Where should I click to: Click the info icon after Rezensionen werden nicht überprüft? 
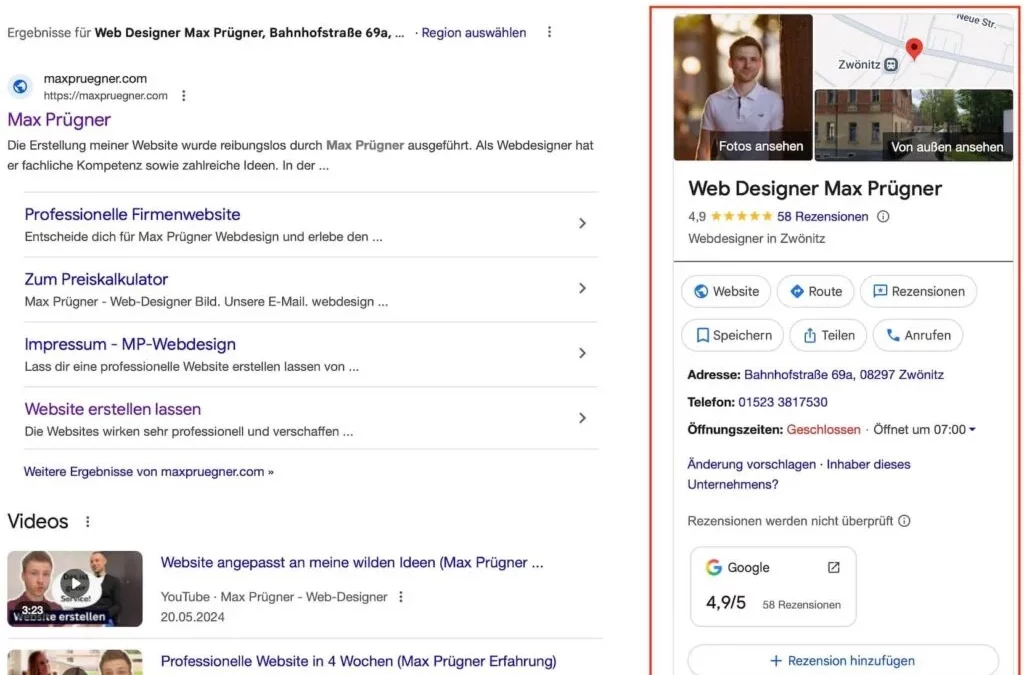coord(904,521)
